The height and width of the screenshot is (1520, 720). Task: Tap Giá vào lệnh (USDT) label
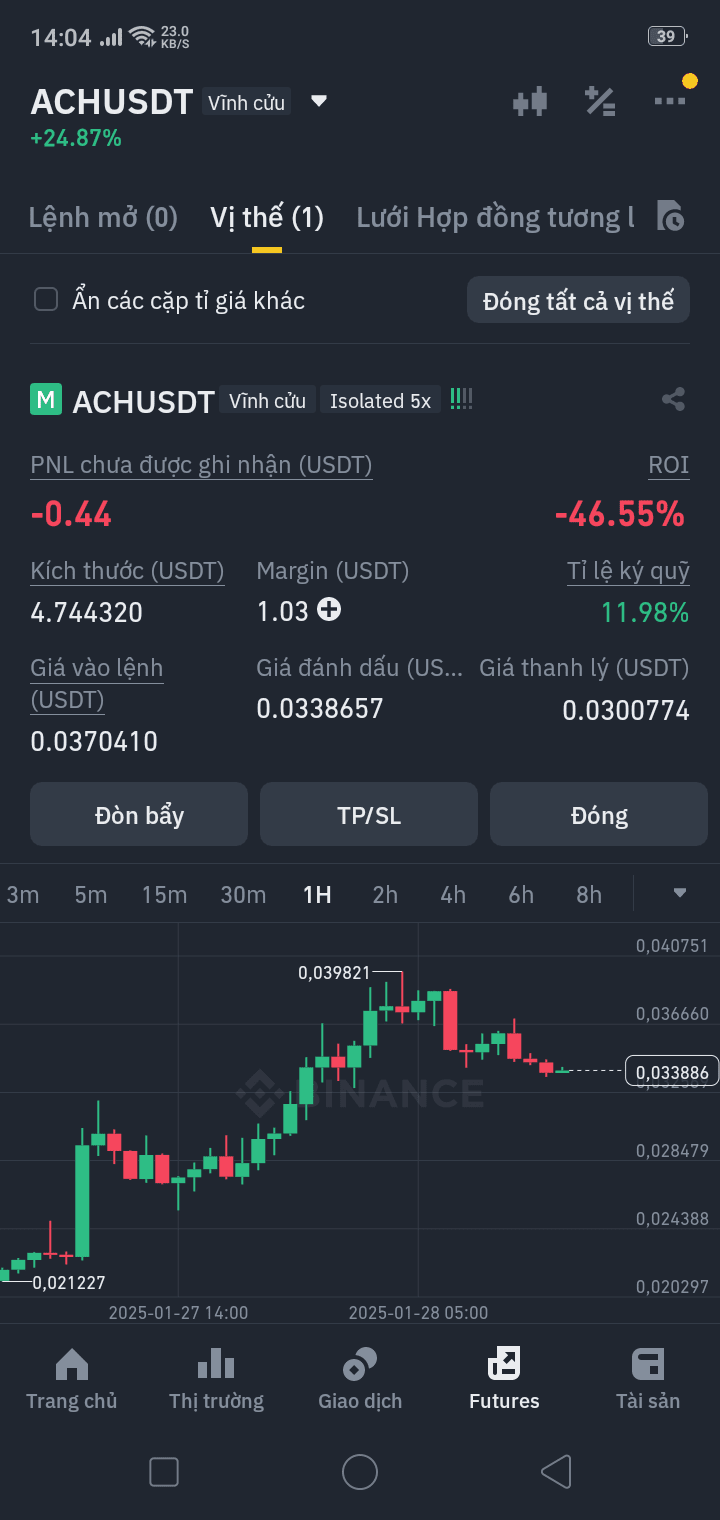[x=97, y=684]
